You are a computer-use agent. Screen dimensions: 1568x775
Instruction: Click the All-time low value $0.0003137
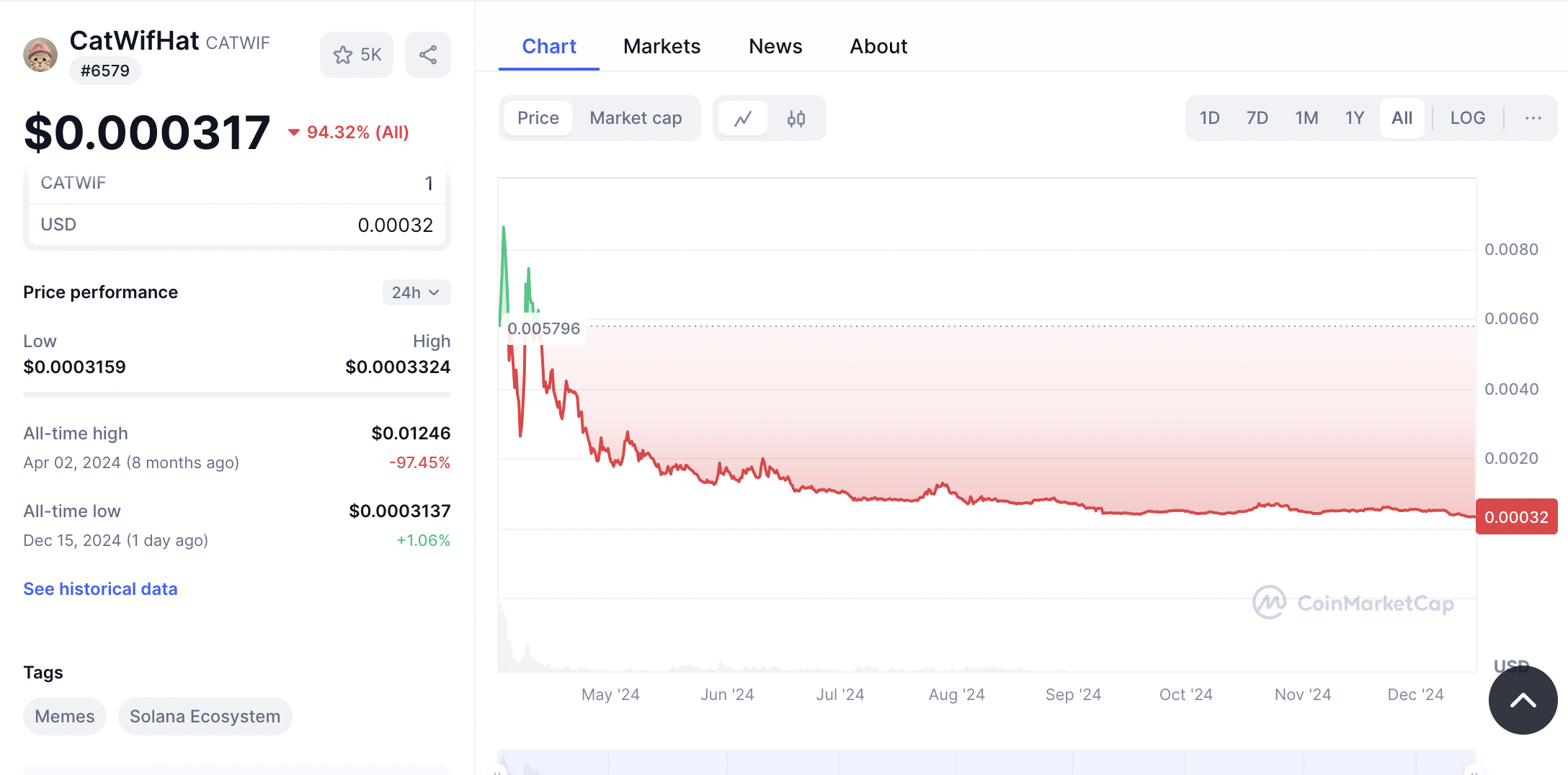(x=400, y=511)
